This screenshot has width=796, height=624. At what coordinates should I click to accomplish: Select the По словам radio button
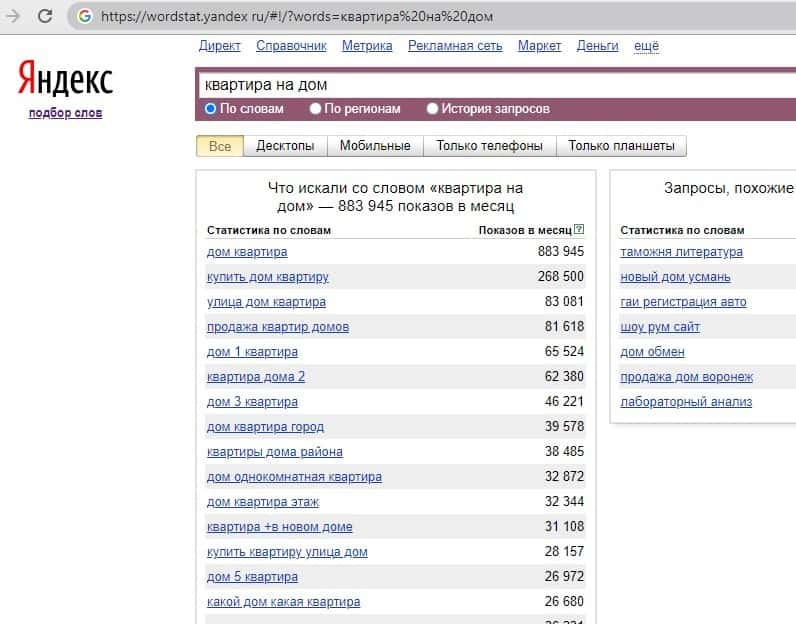[x=211, y=109]
